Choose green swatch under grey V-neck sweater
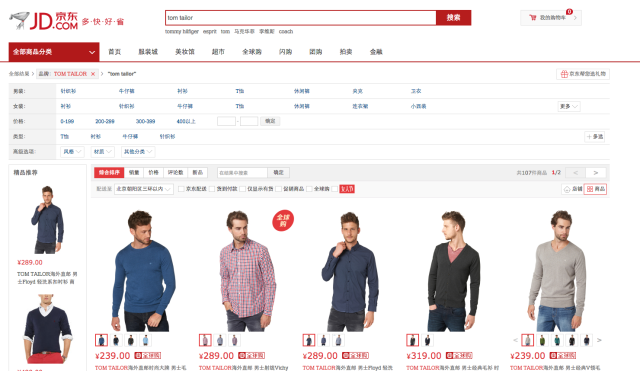640x371 pixels. 542,340
